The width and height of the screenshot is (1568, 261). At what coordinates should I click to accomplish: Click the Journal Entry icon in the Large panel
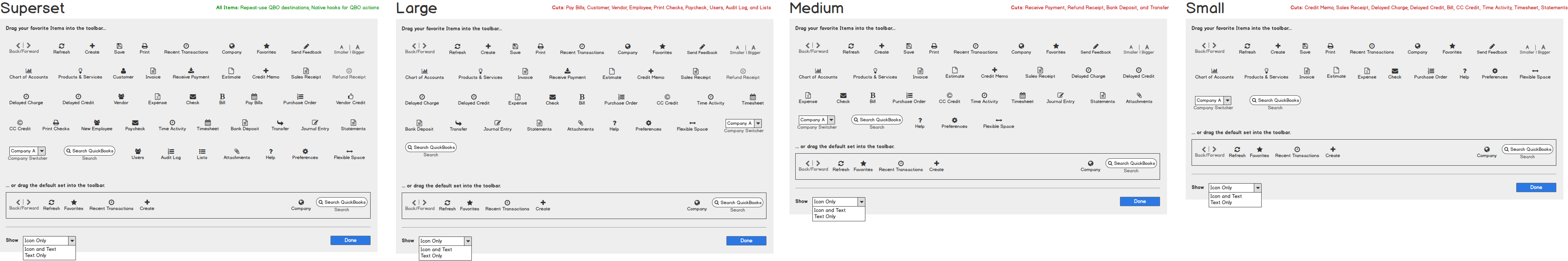tap(497, 123)
